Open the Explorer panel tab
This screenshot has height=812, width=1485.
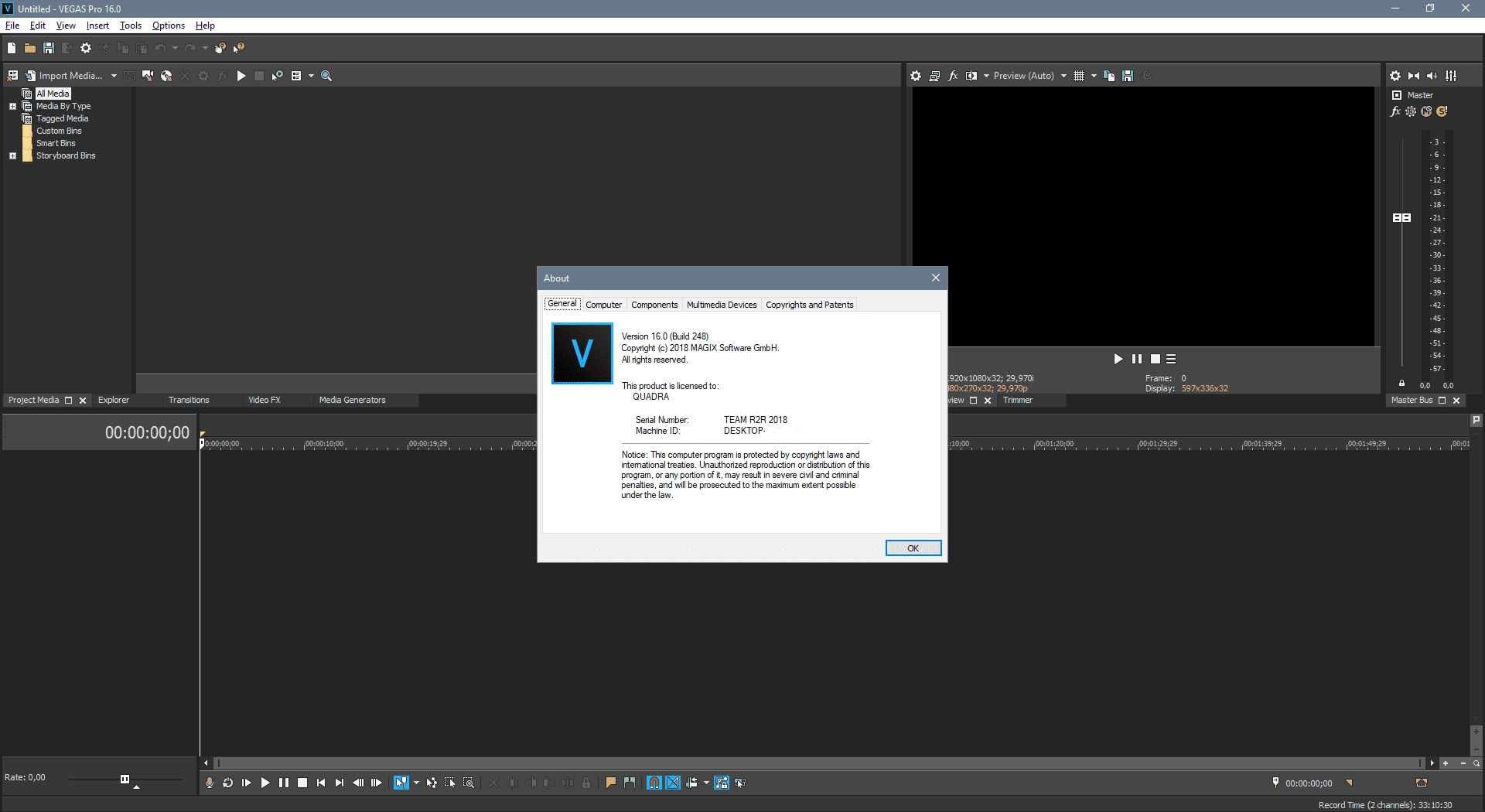pyautogui.click(x=114, y=400)
